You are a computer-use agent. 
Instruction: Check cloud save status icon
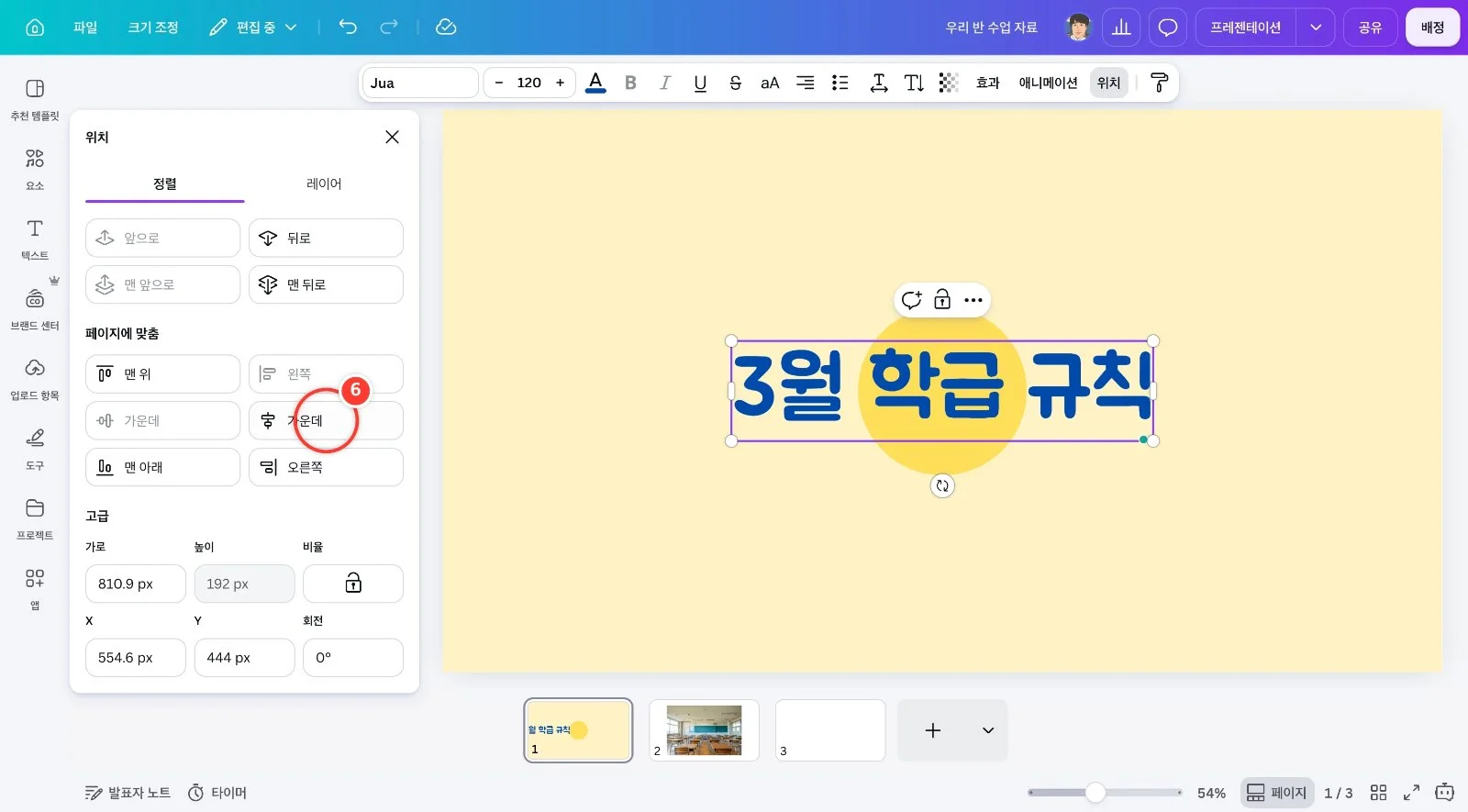pyautogui.click(x=446, y=27)
